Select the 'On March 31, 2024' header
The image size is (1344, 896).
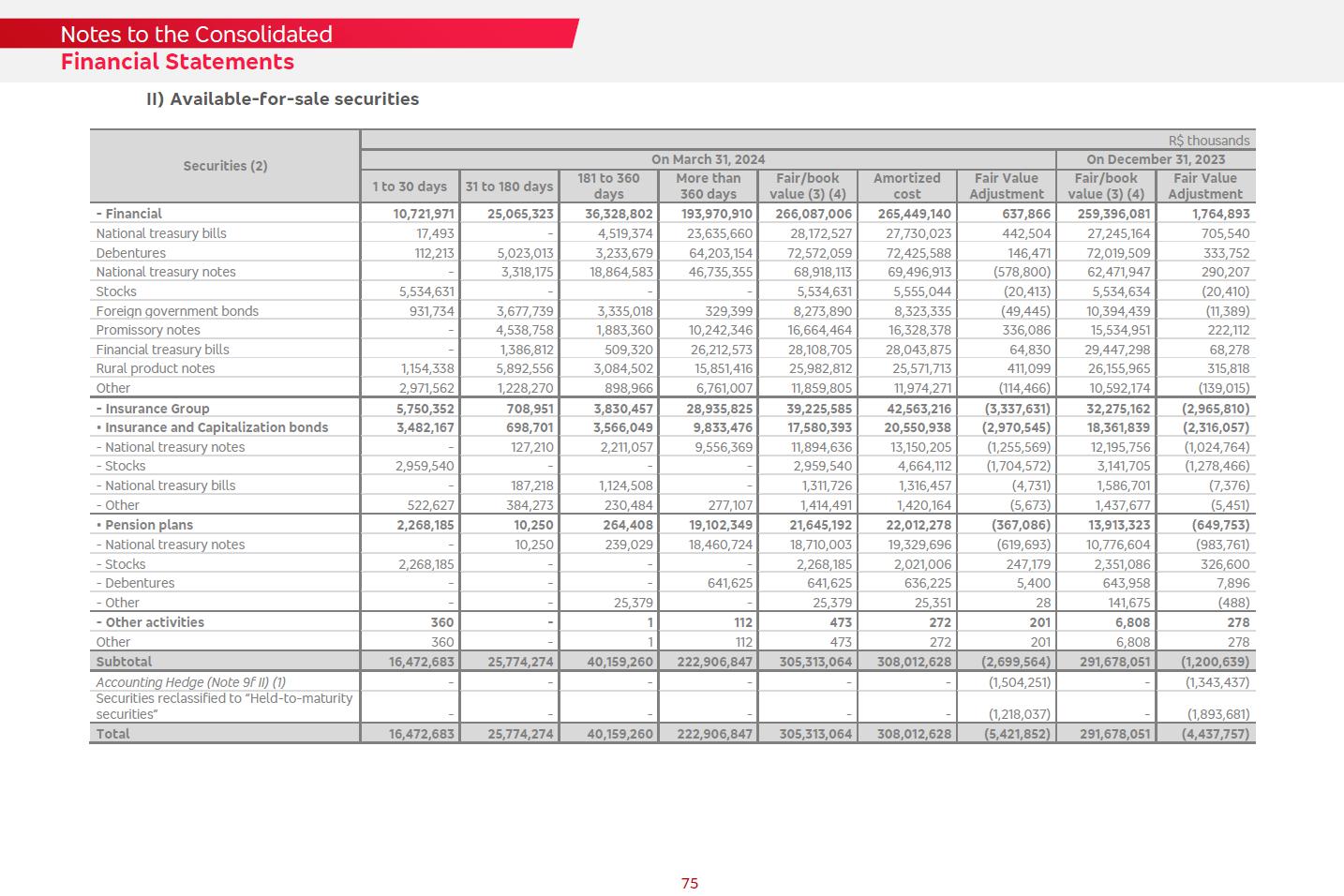pos(708,159)
